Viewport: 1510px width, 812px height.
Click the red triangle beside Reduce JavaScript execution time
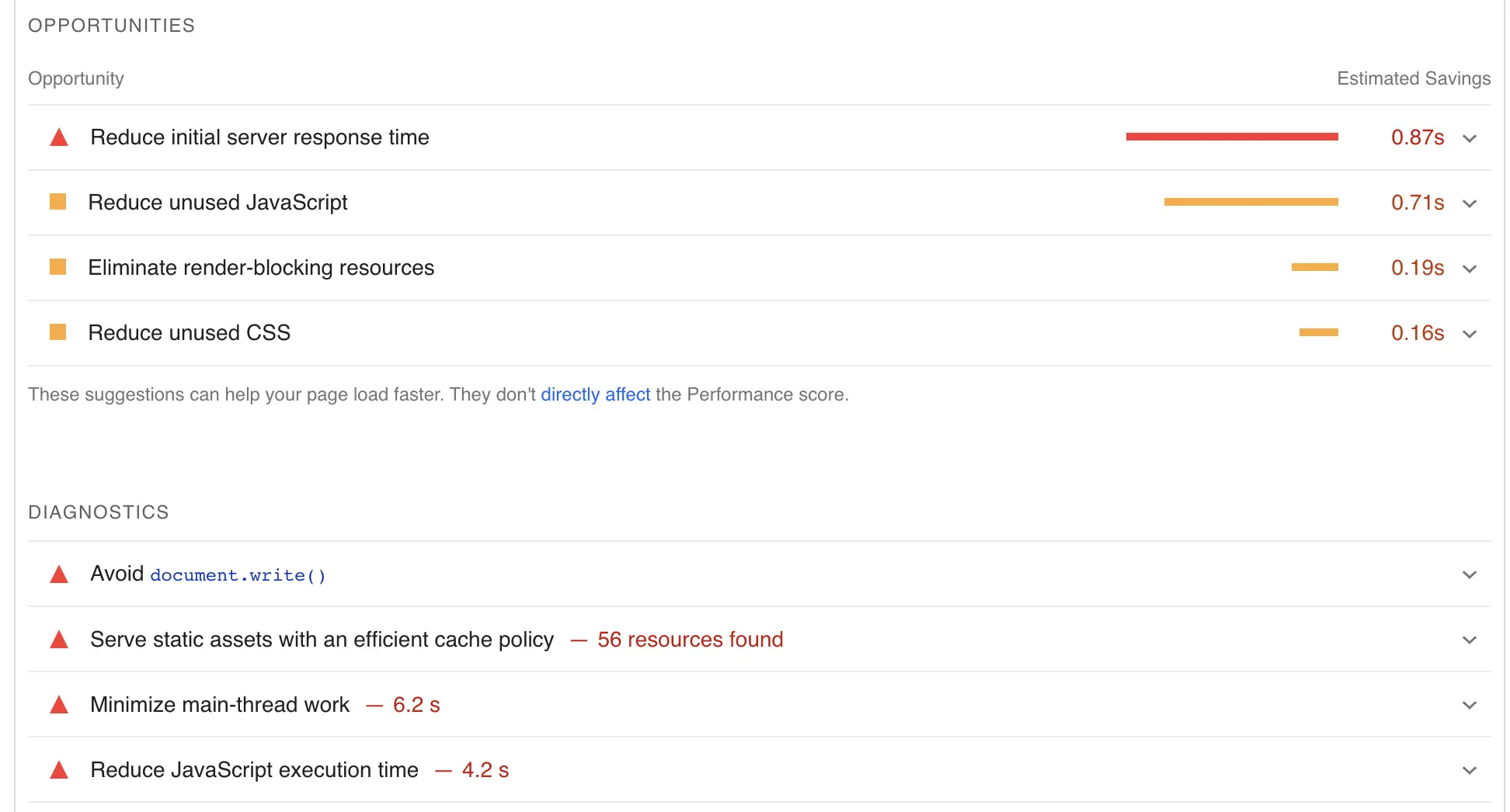[58, 769]
